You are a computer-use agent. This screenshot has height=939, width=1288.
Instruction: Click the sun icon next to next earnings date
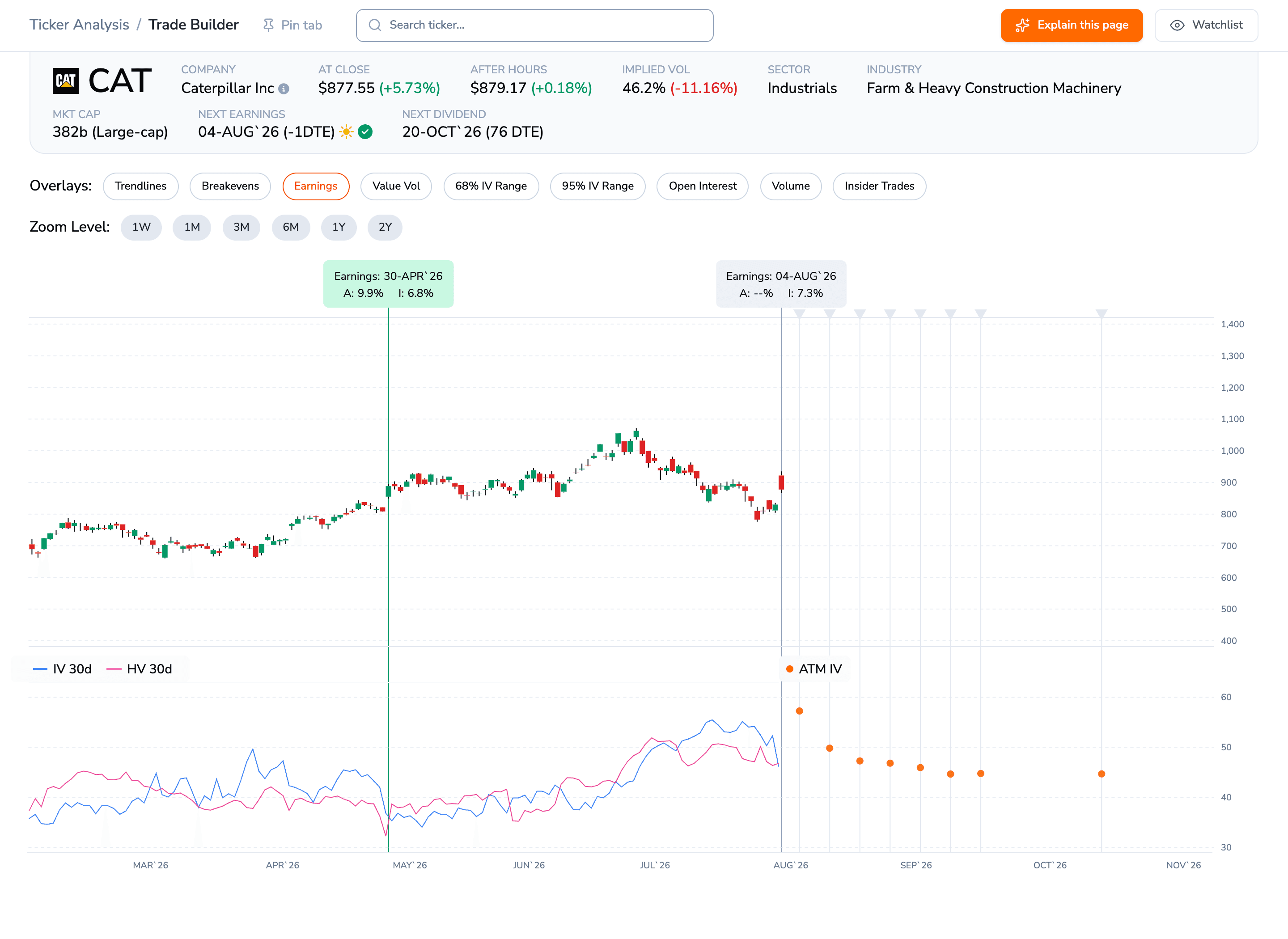coord(346,132)
